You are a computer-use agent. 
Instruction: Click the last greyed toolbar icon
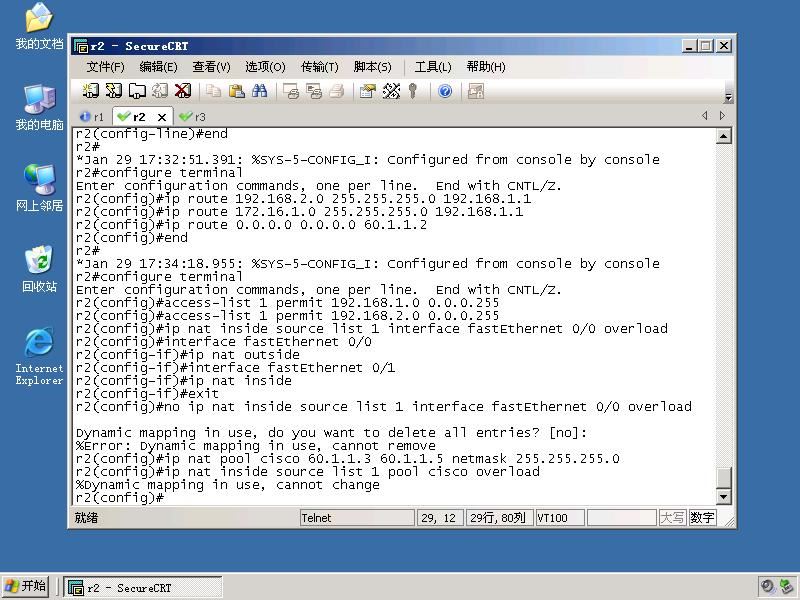[476, 91]
